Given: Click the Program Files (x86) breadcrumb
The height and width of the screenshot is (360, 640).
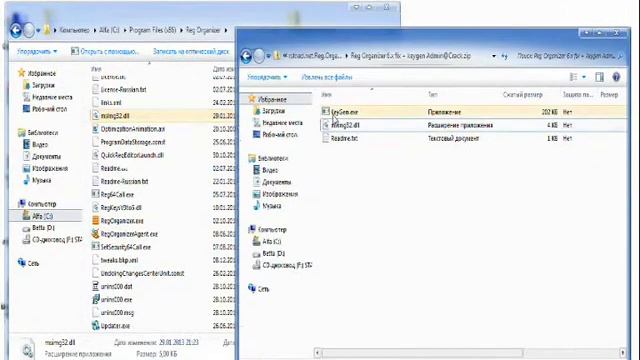Looking at the screenshot, I should tap(153, 30).
